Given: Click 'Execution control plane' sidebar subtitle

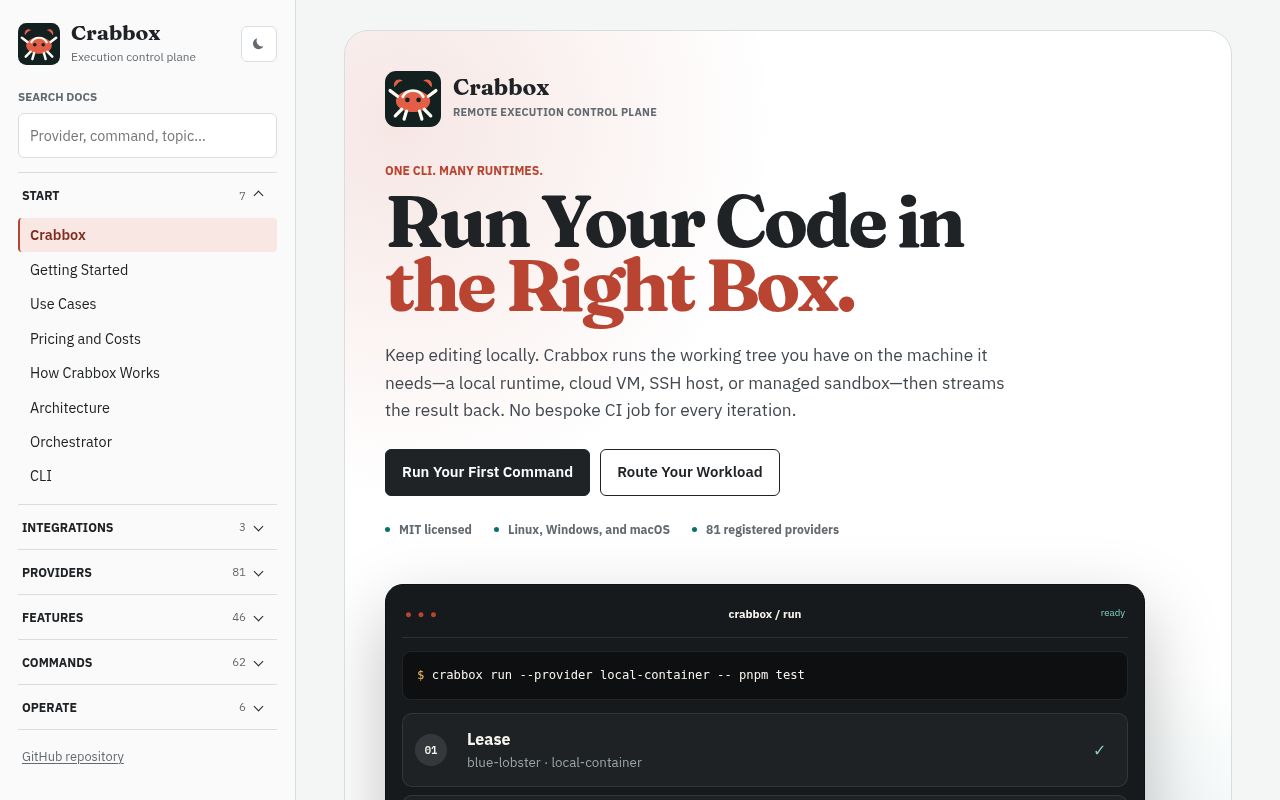Looking at the screenshot, I should point(133,57).
